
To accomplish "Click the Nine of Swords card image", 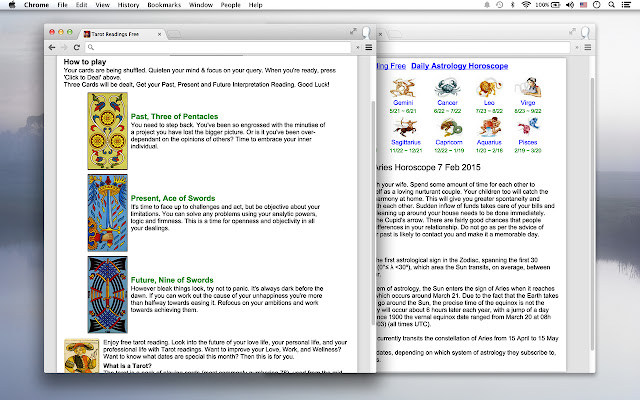I will click(107, 294).
